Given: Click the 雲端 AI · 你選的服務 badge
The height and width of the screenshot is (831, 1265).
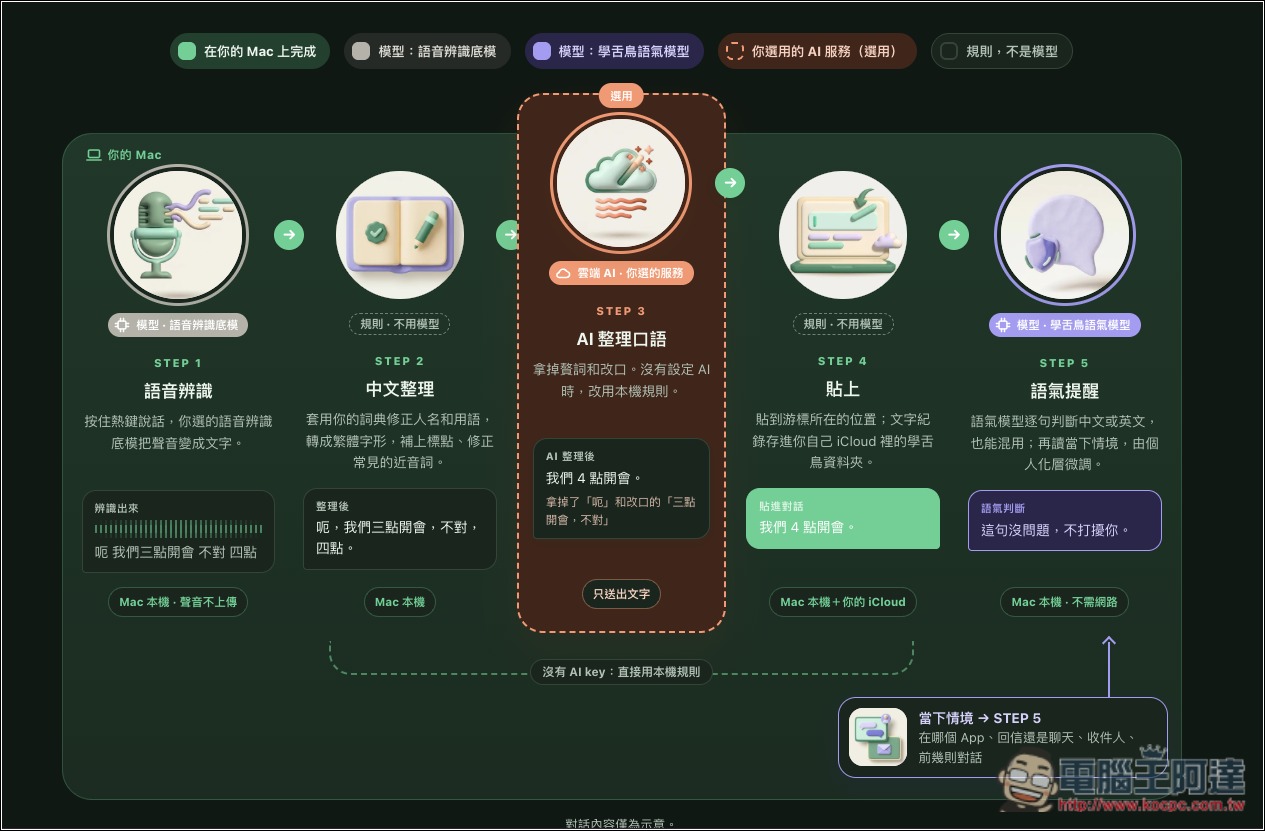Looking at the screenshot, I should [x=621, y=273].
